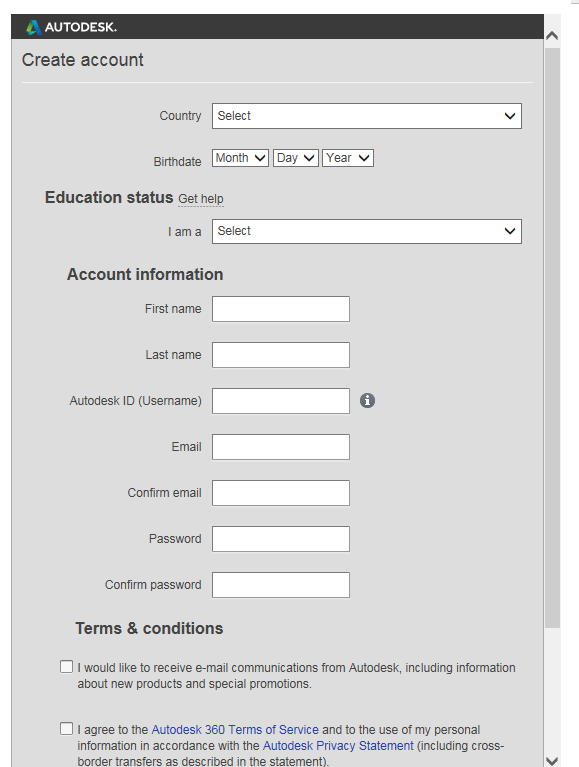Viewport: 579px width, 767px height.
Task: Expand the 'I am a' education dropdown
Action: [x=367, y=231]
